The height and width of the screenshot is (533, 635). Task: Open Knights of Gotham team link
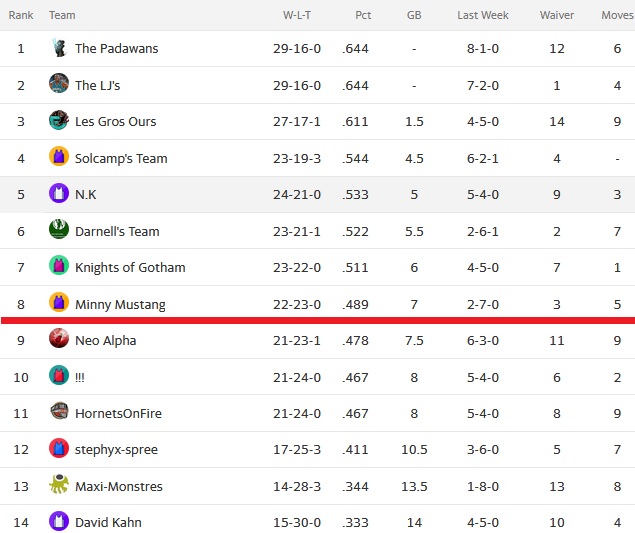click(130, 268)
